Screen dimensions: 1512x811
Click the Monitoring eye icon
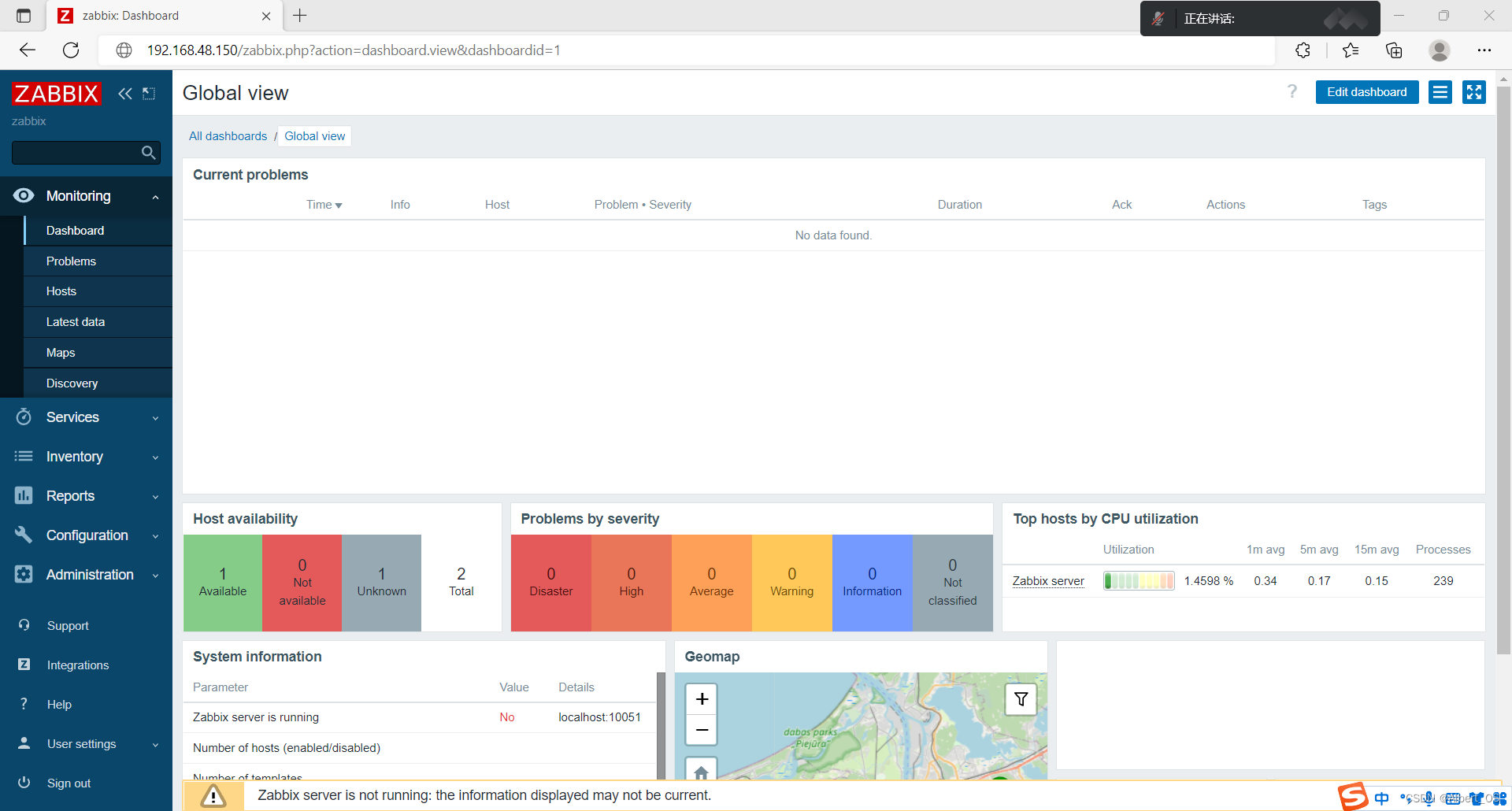coord(24,195)
